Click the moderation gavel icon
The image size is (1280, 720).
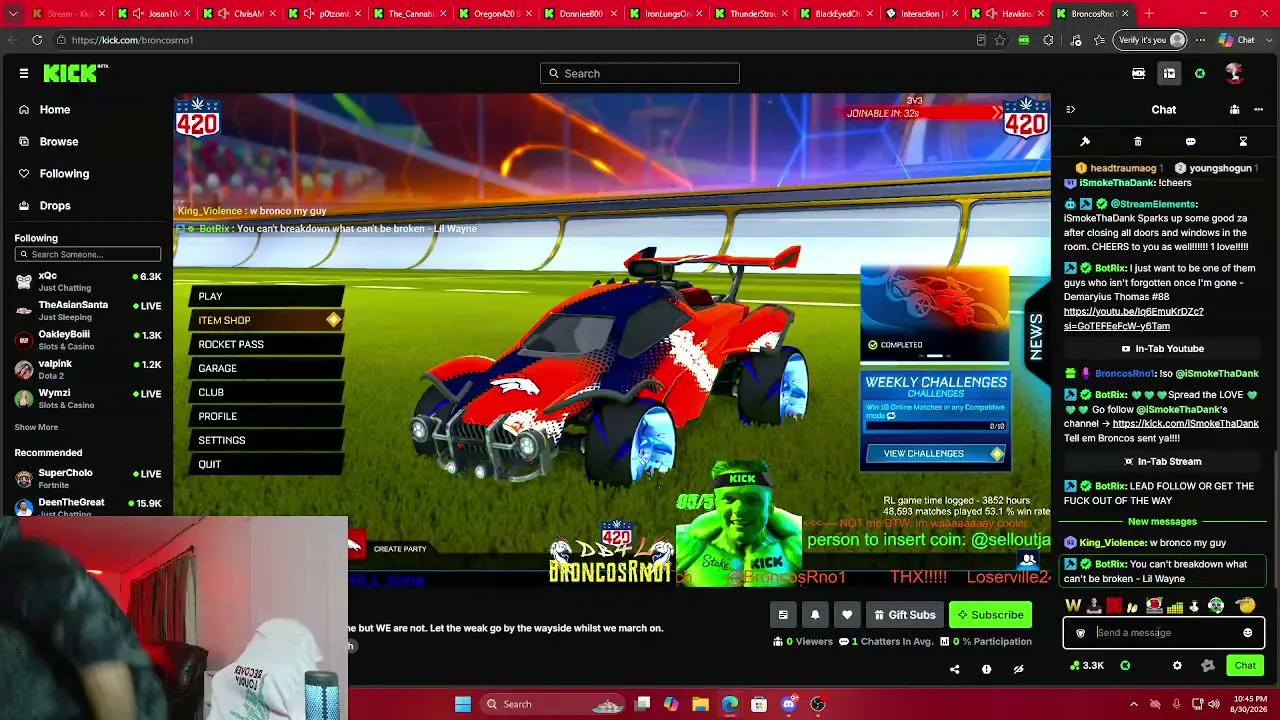[x=1085, y=142]
